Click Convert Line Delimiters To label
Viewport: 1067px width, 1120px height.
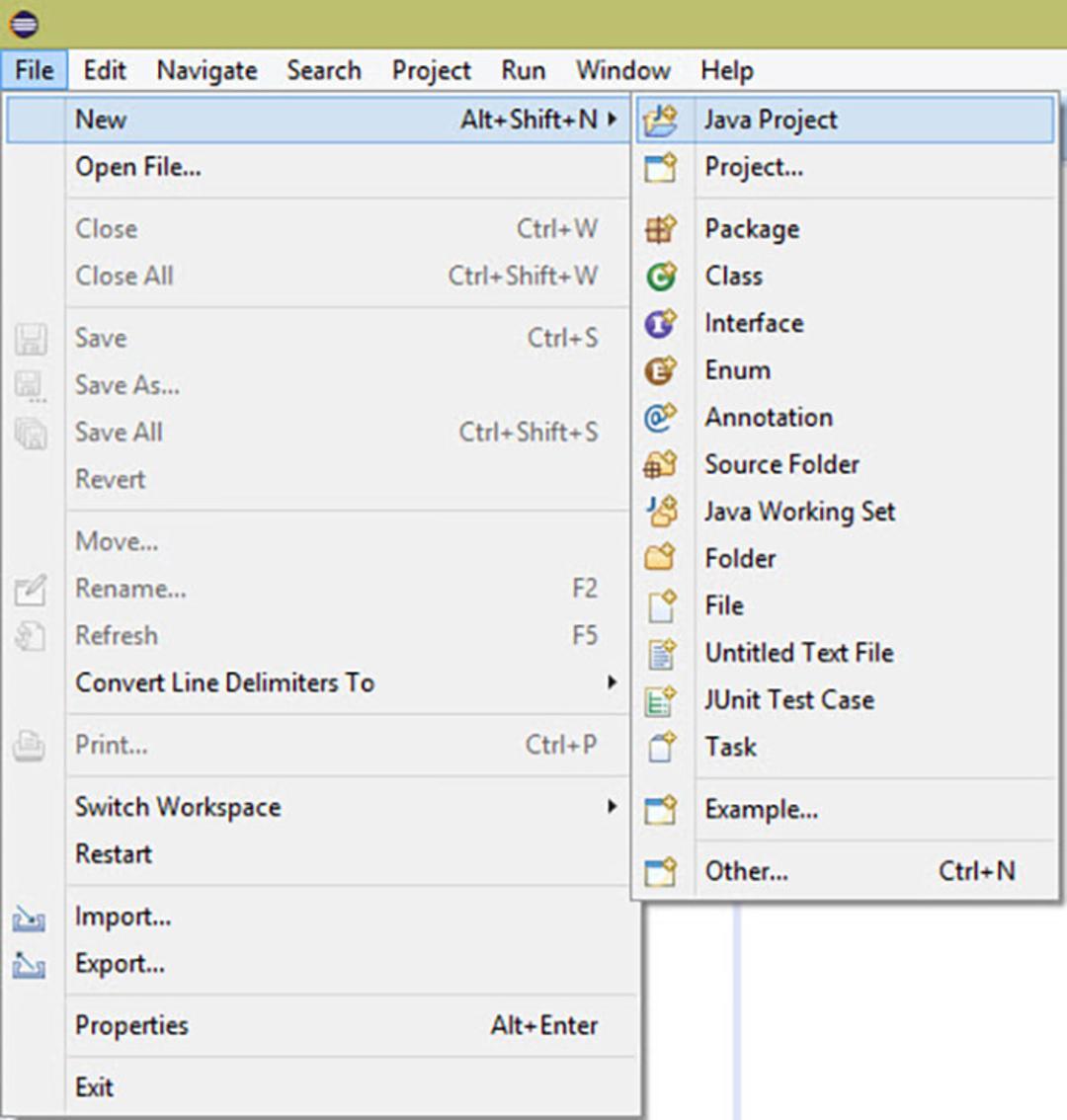coord(224,682)
